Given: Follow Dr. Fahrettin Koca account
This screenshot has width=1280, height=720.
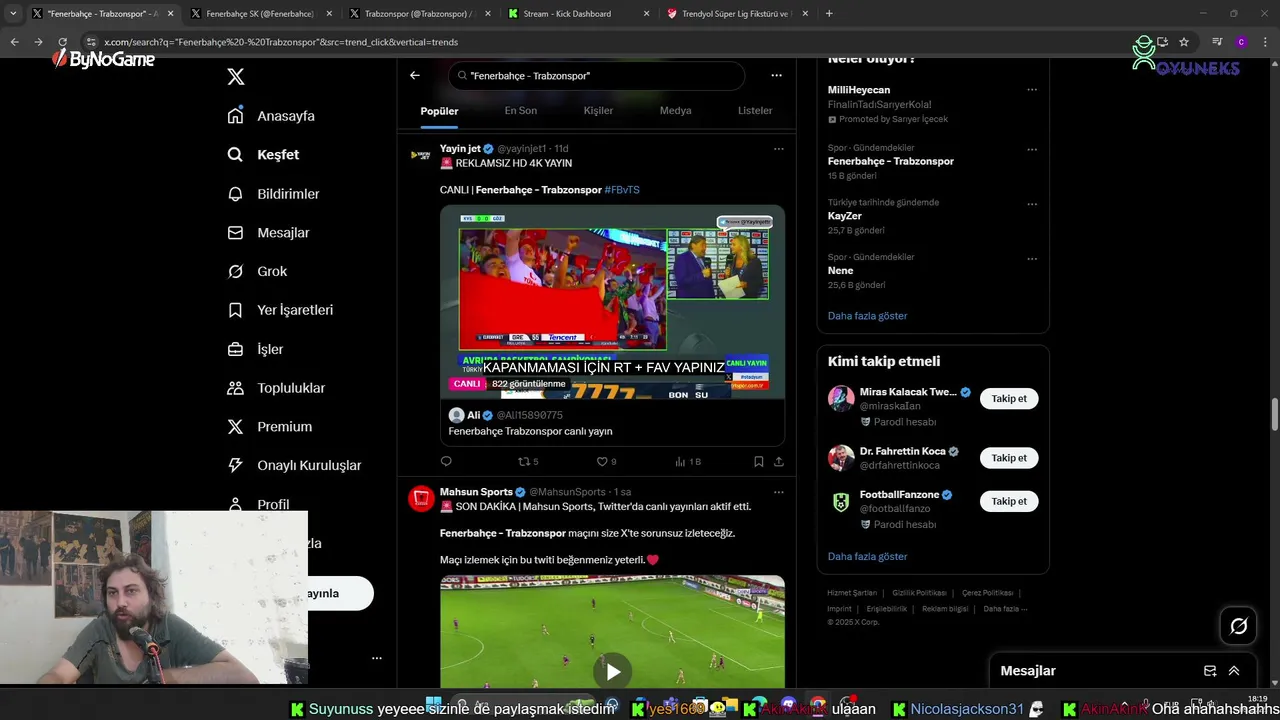Looking at the screenshot, I should pos(1009,458).
